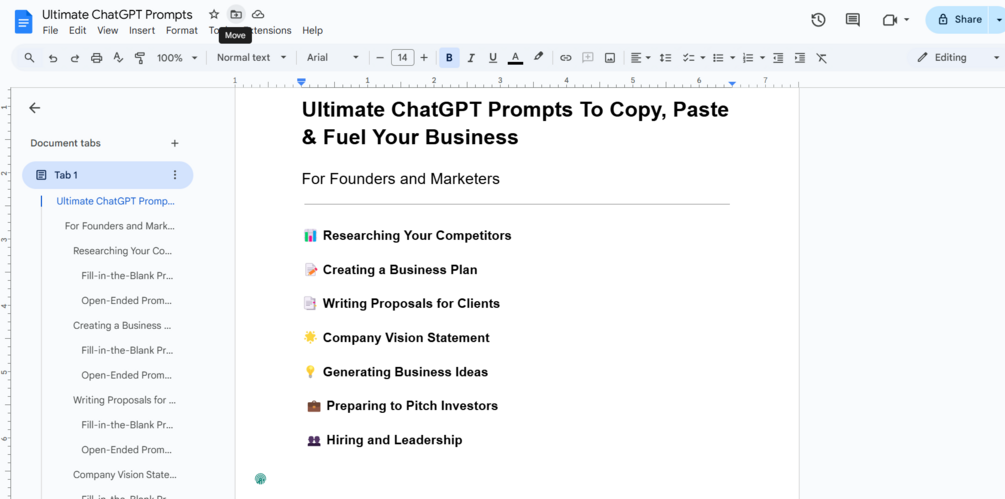
Task: Open the text alignment dropdown
Action: click(640, 58)
